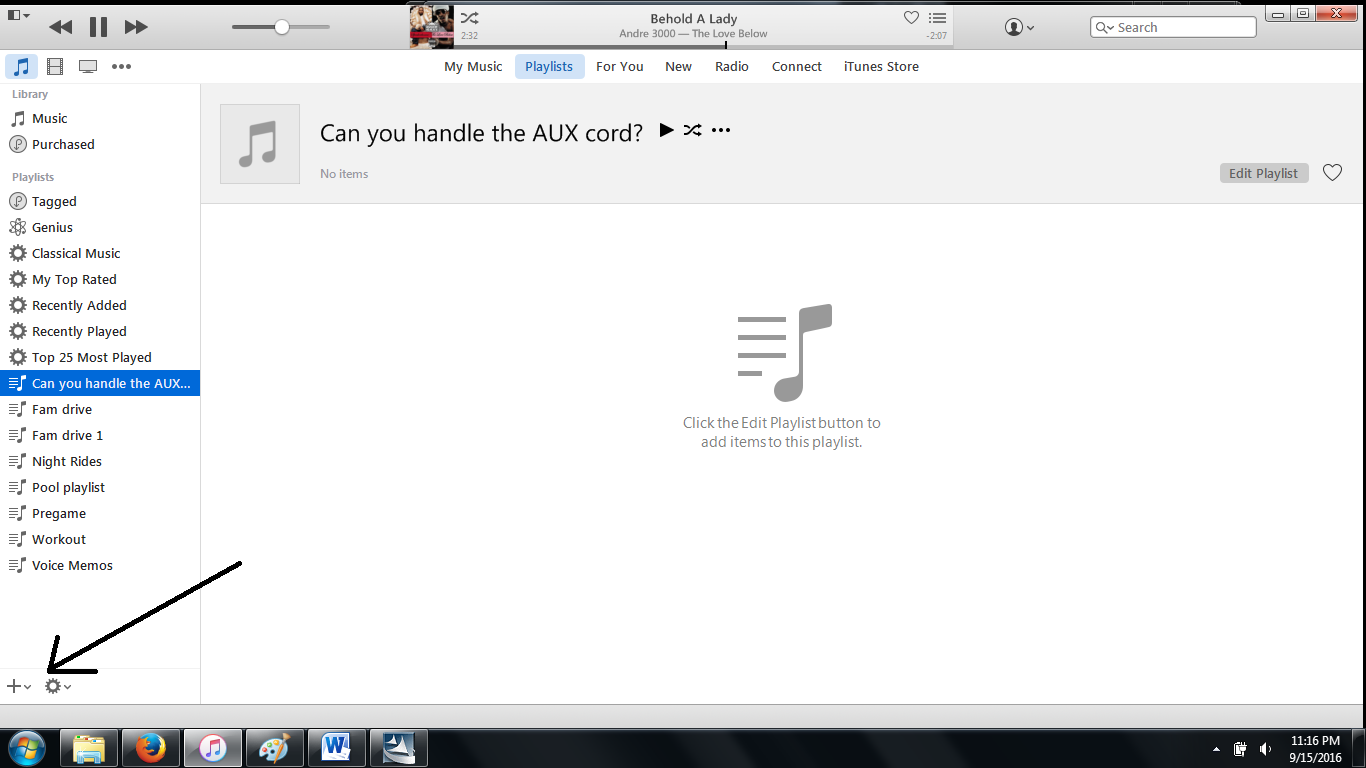Open Music in the Library sidebar
Image resolution: width=1366 pixels, height=768 pixels.
click(100, 118)
